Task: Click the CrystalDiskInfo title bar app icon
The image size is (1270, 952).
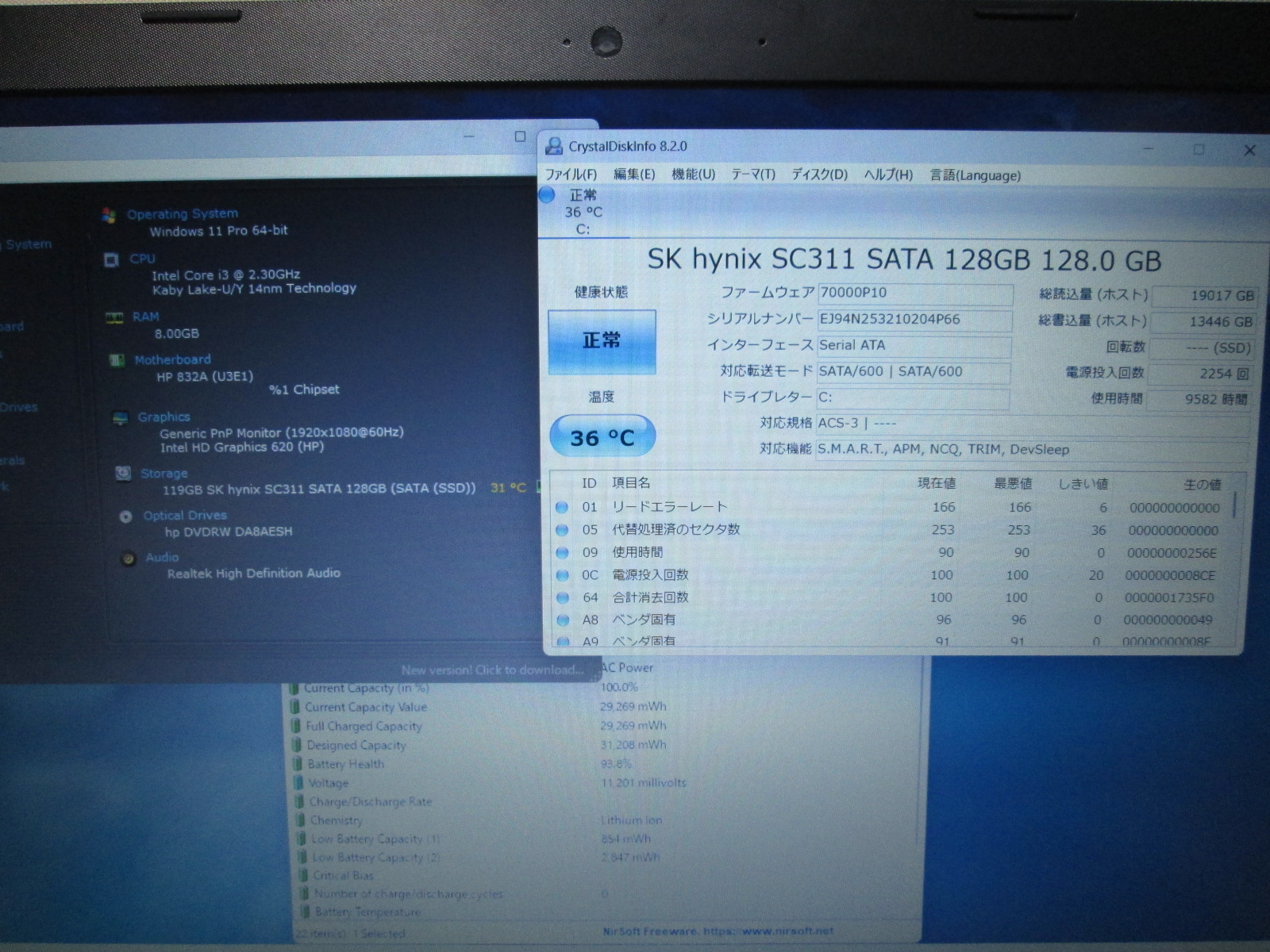Action: tap(554, 146)
